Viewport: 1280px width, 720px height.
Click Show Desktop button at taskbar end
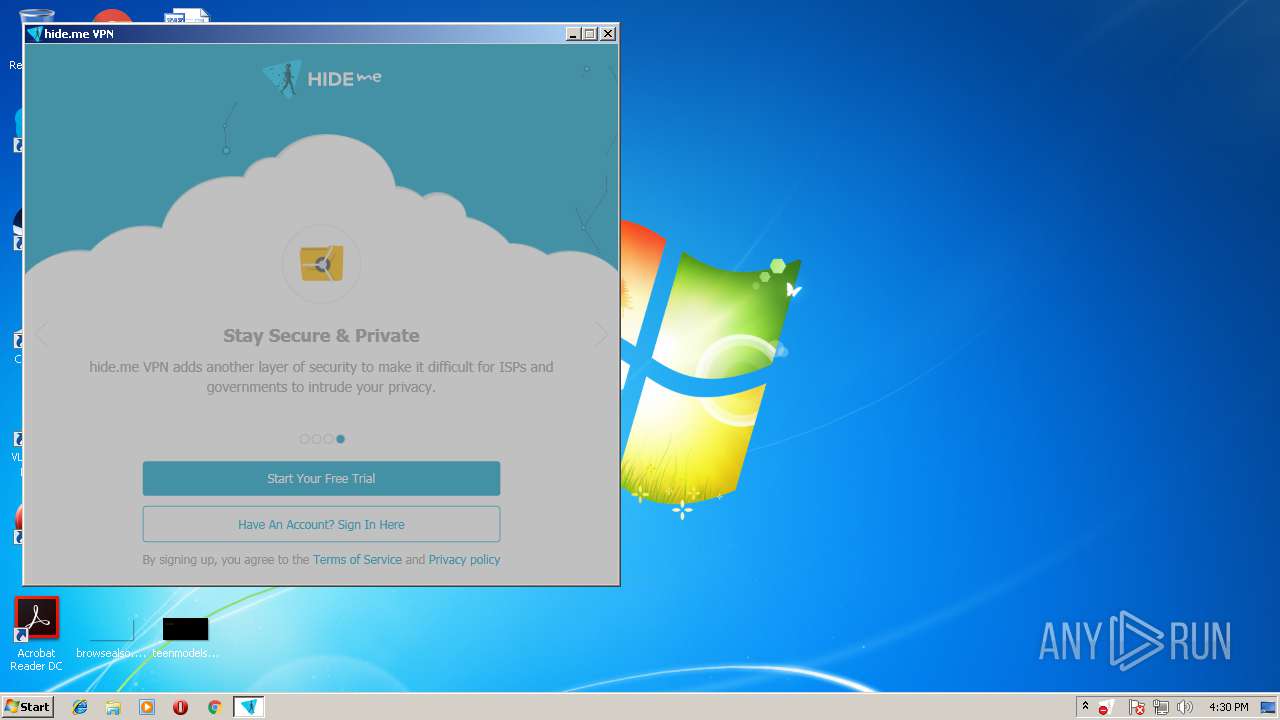pyautogui.click(x=1269, y=707)
